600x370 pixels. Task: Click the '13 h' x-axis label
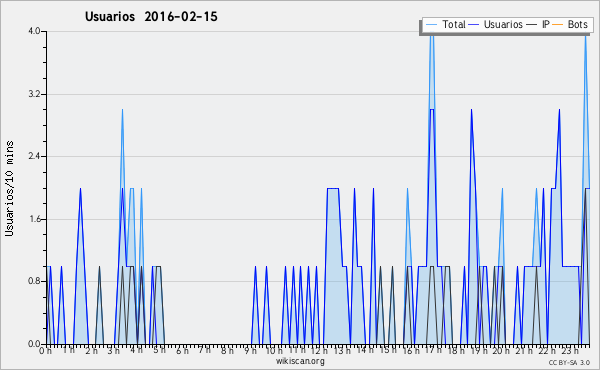click(342, 350)
